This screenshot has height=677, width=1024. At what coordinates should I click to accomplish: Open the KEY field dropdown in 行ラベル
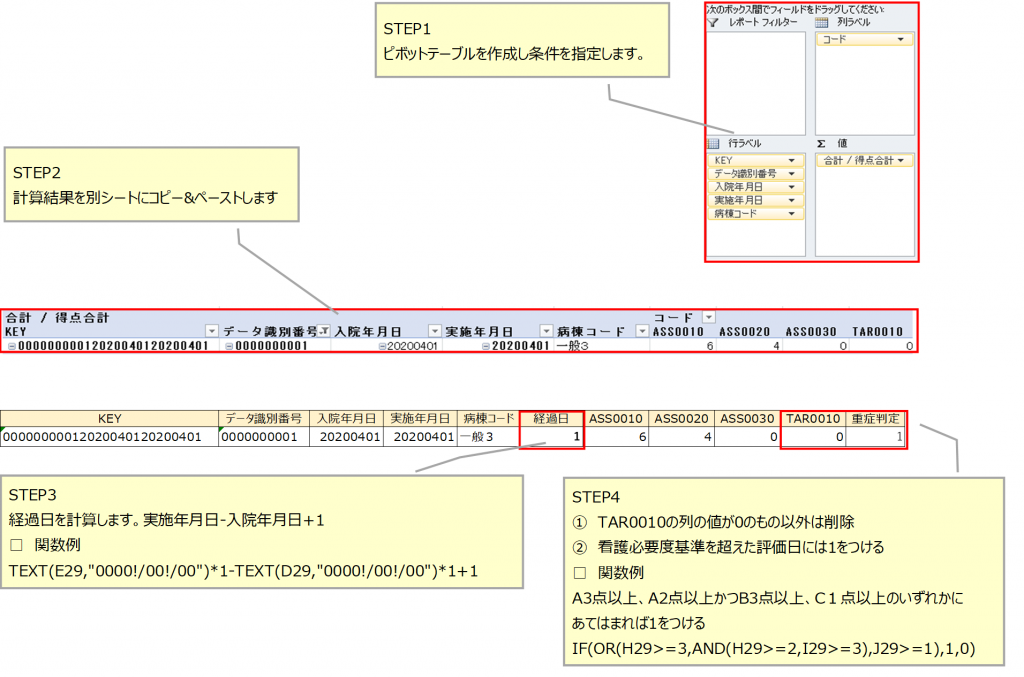(x=793, y=161)
